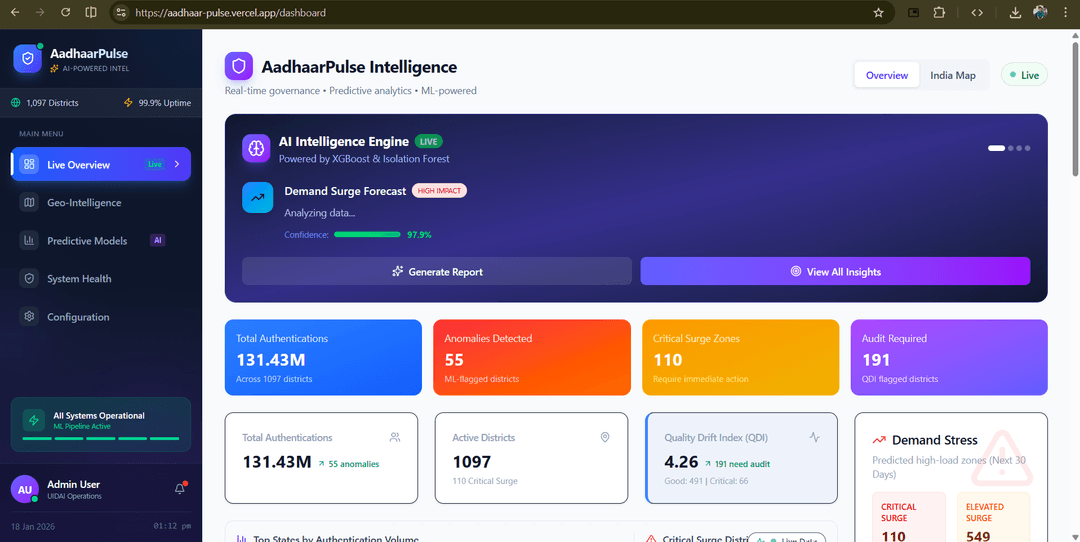The height and width of the screenshot is (542, 1080).
Task: Click the users icon in Total Authentications card
Action: click(395, 437)
